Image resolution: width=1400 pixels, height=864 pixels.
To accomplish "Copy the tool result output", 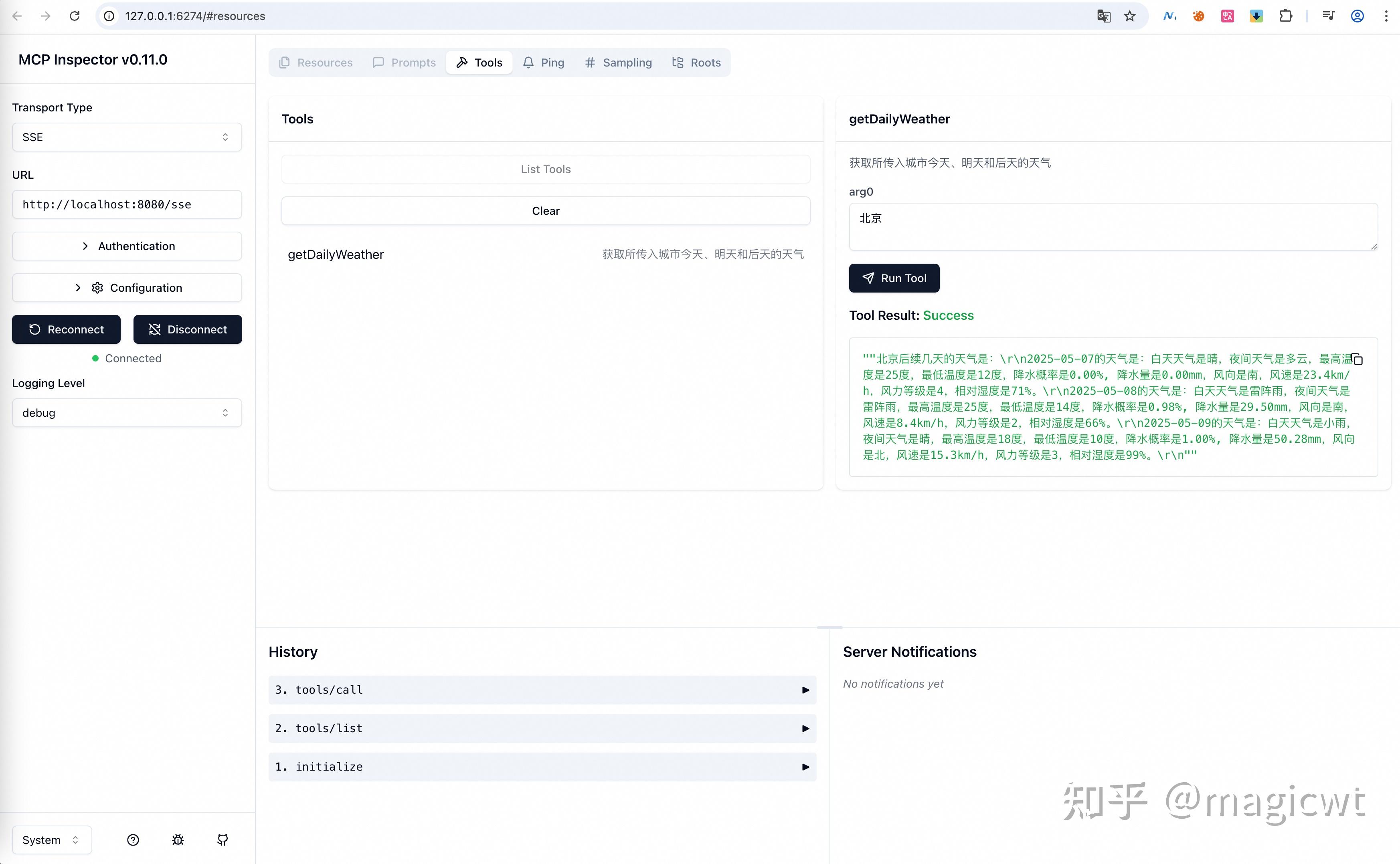I will [x=1357, y=359].
